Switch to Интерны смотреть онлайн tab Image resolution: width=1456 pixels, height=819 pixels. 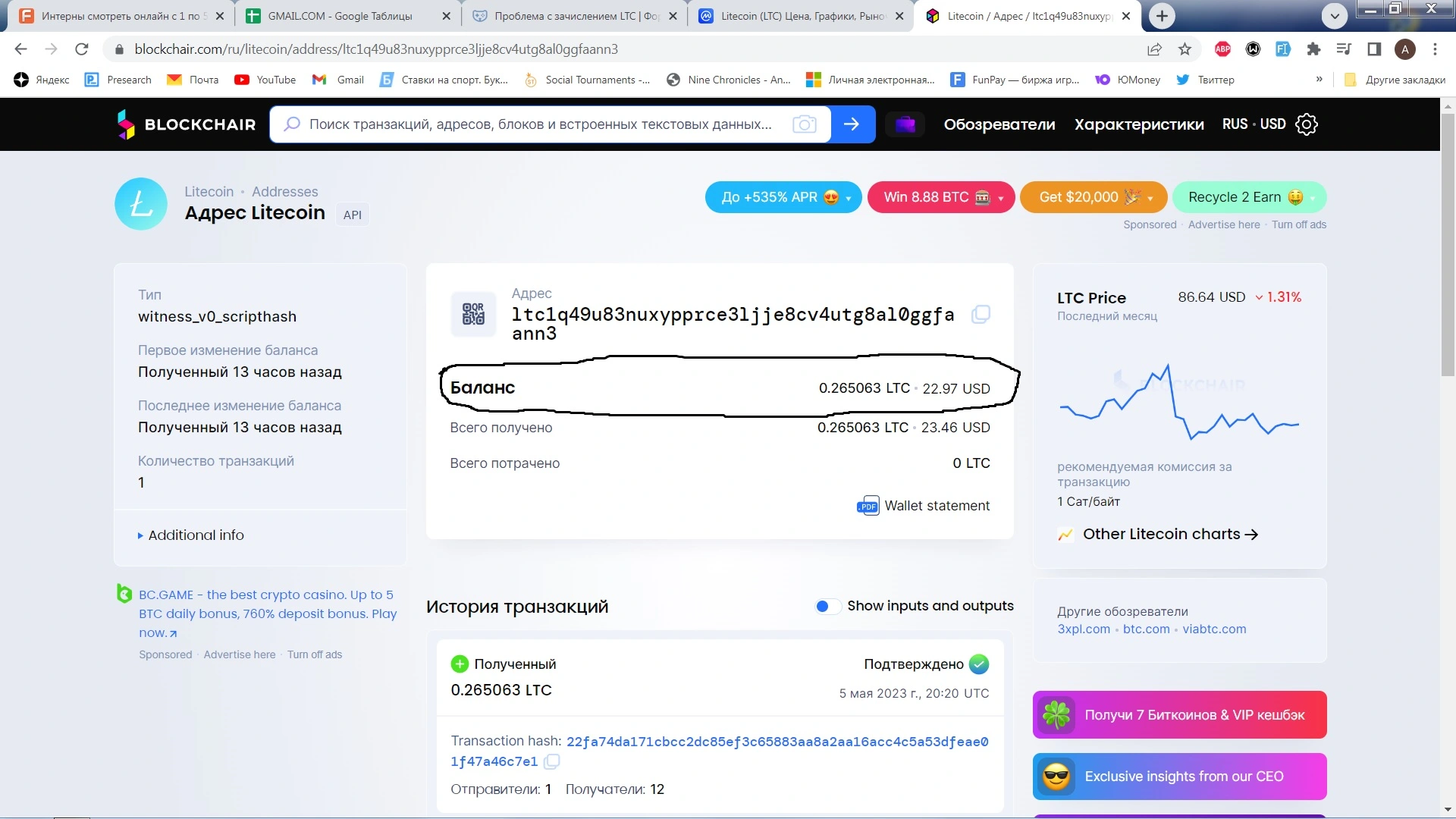pyautogui.click(x=120, y=15)
